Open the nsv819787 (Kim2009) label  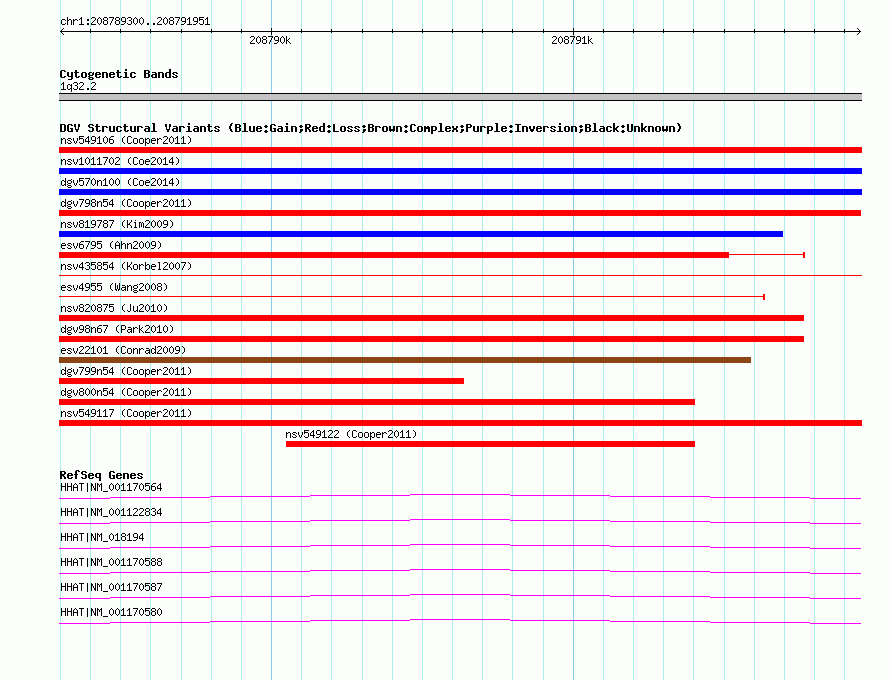coord(117,224)
